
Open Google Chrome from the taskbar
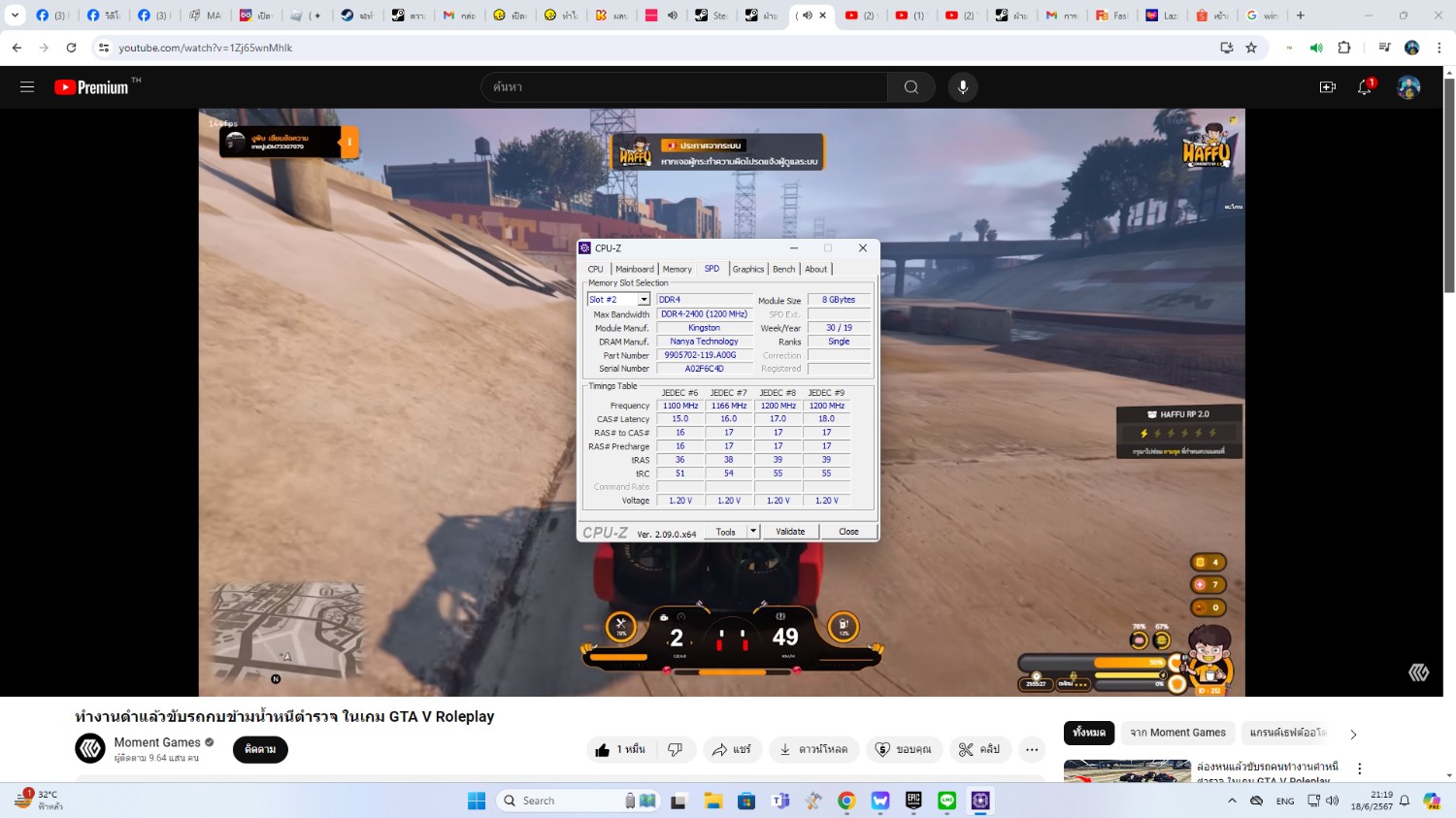click(846, 801)
